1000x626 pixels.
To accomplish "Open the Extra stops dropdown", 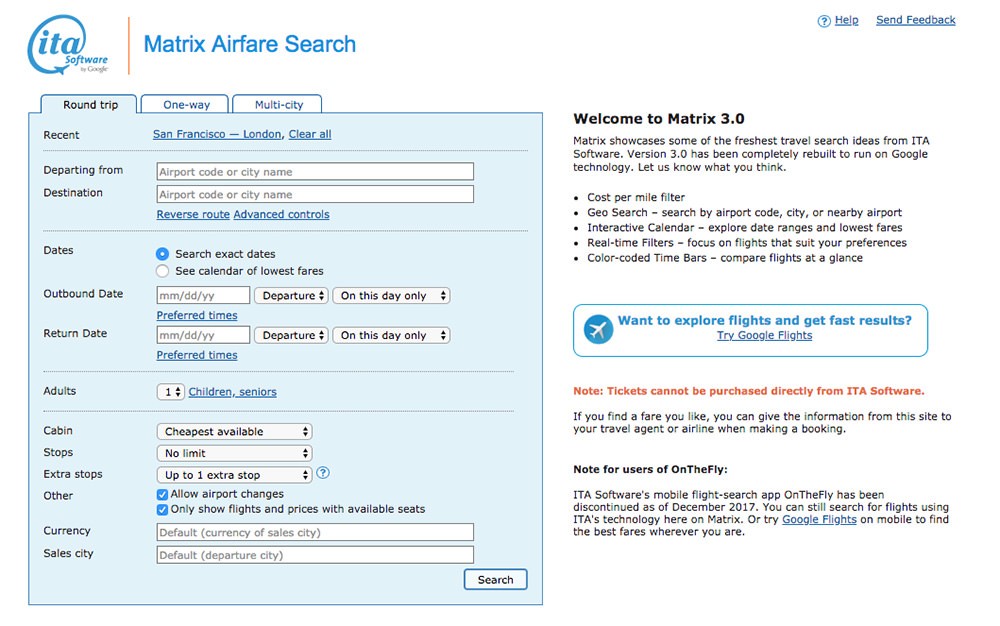I will click(x=234, y=475).
